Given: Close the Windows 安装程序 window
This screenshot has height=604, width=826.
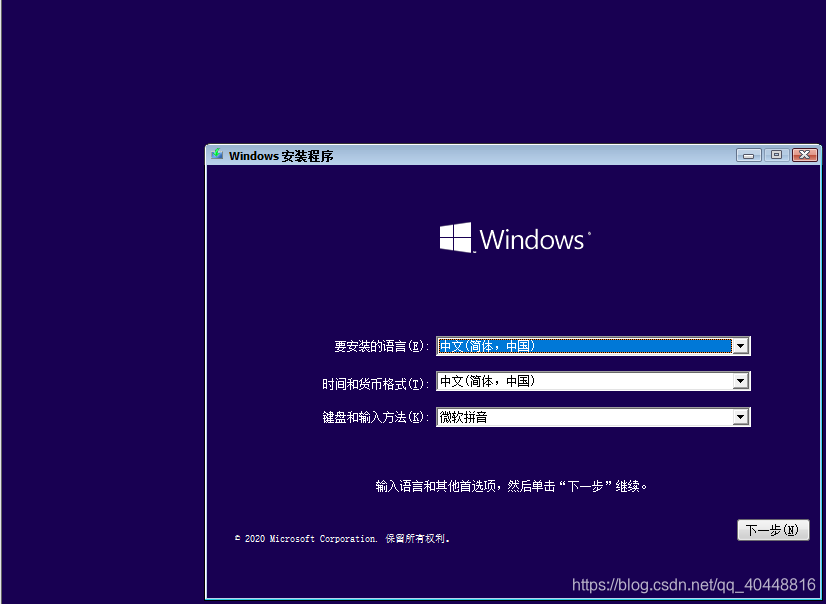Looking at the screenshot, I should 804,155.
